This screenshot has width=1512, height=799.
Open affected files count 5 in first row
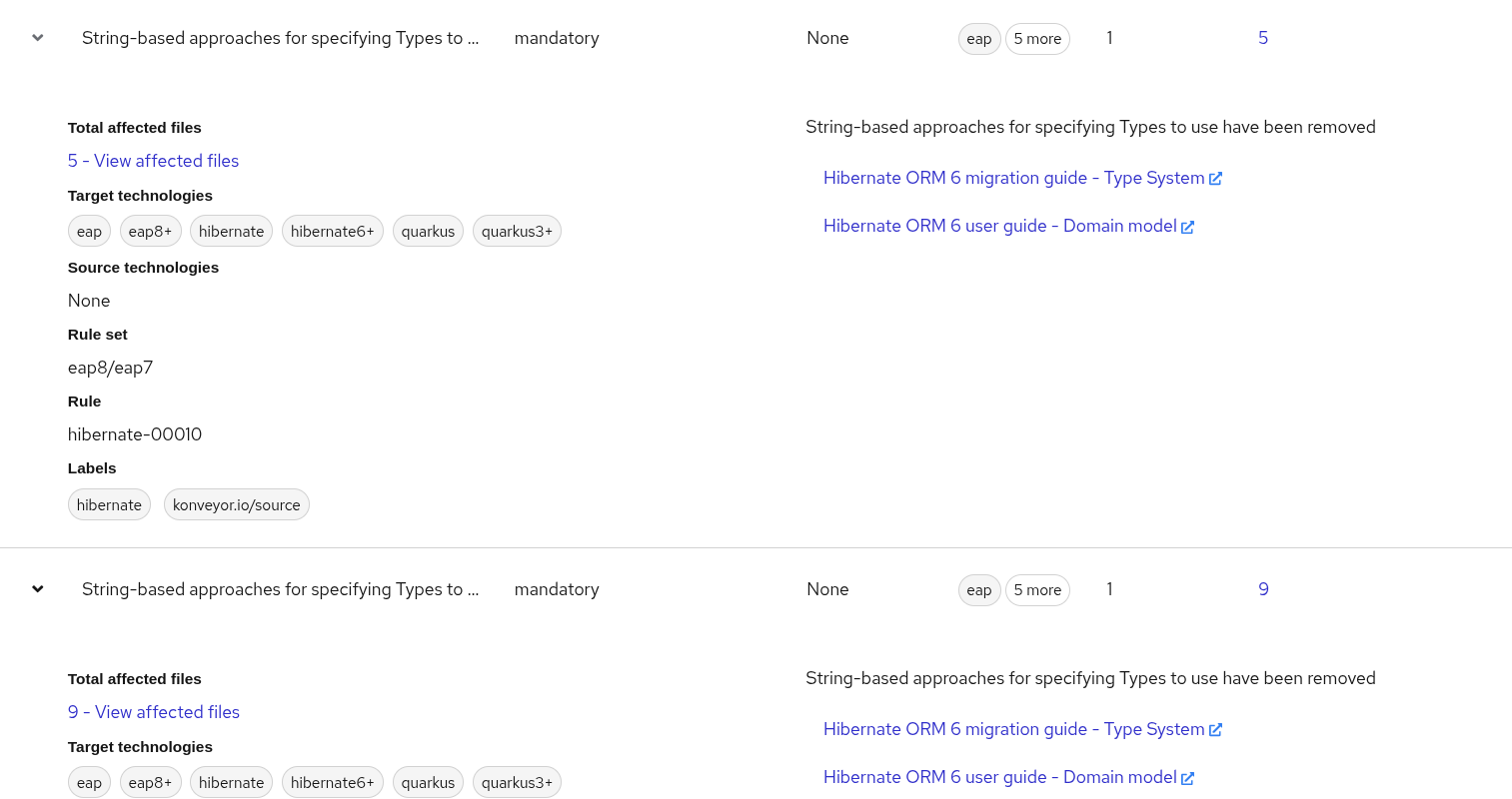click(1263, 38)
